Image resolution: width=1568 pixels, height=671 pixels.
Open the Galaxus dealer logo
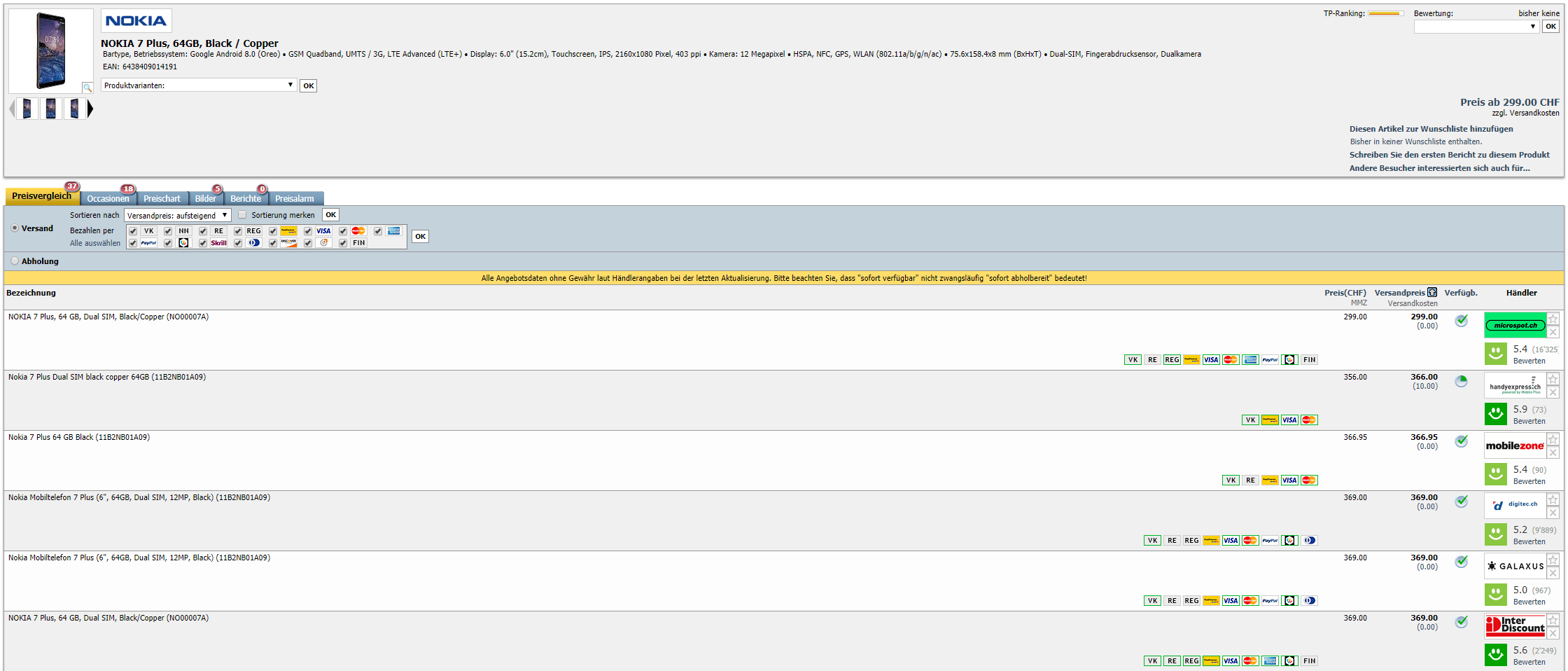tap(1515, 566)
